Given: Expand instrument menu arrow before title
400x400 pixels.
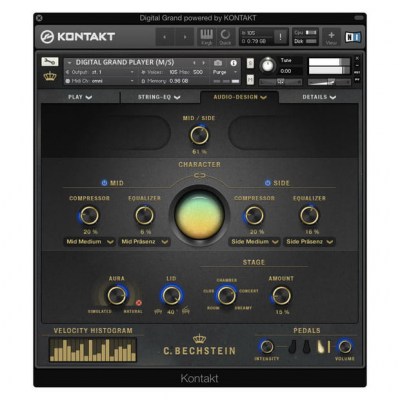Looking at the screenshot, I should click(x=69, y=63).
